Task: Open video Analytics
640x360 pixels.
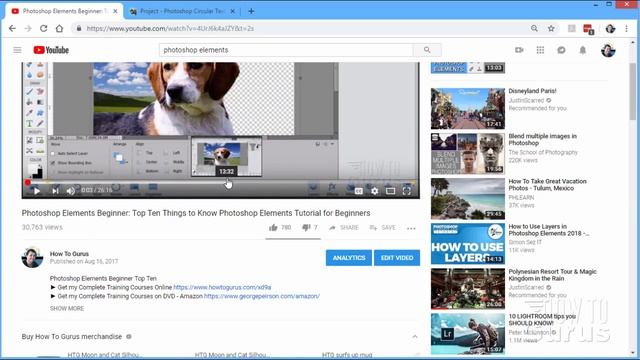Action: click(x=349, y=258)
